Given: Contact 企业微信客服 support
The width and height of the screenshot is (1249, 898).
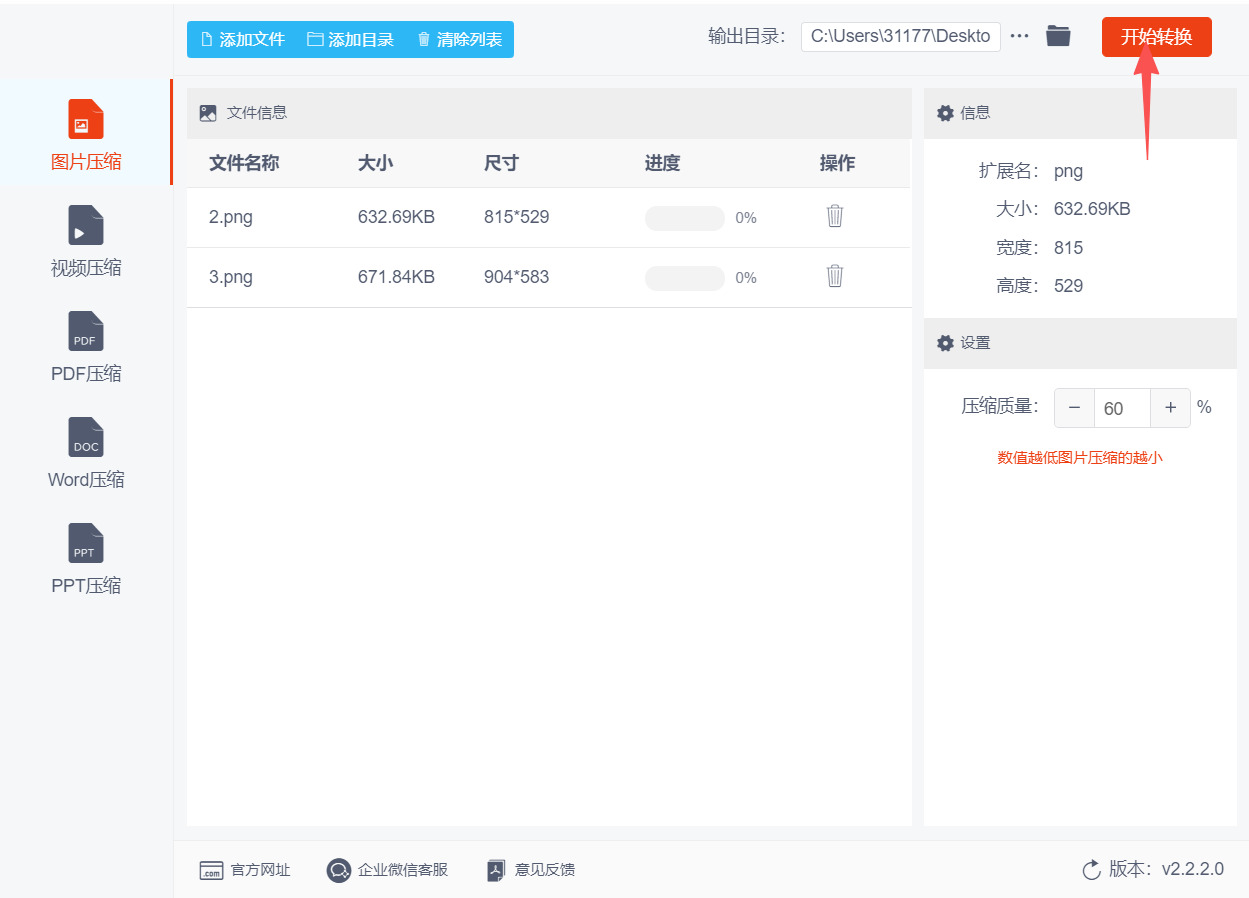Looking at the screenshot, I should [387, 869].
